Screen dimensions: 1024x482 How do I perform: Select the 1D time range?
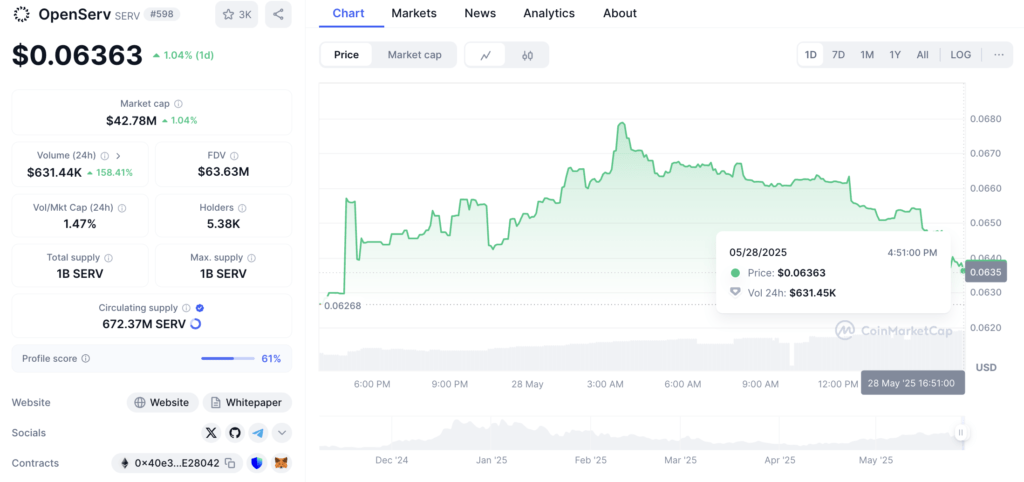[x=810, y=55]
